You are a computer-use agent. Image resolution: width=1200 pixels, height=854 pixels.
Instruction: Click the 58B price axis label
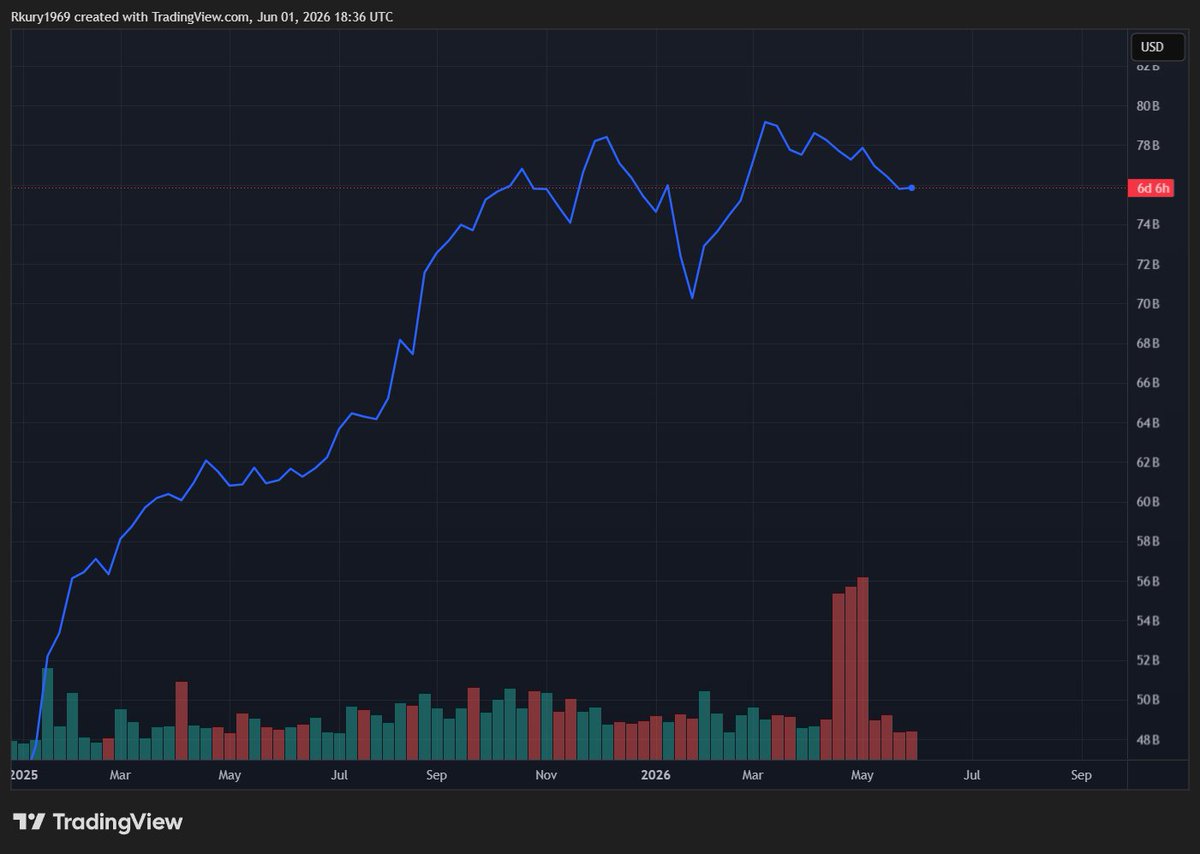pos(1148,541)
